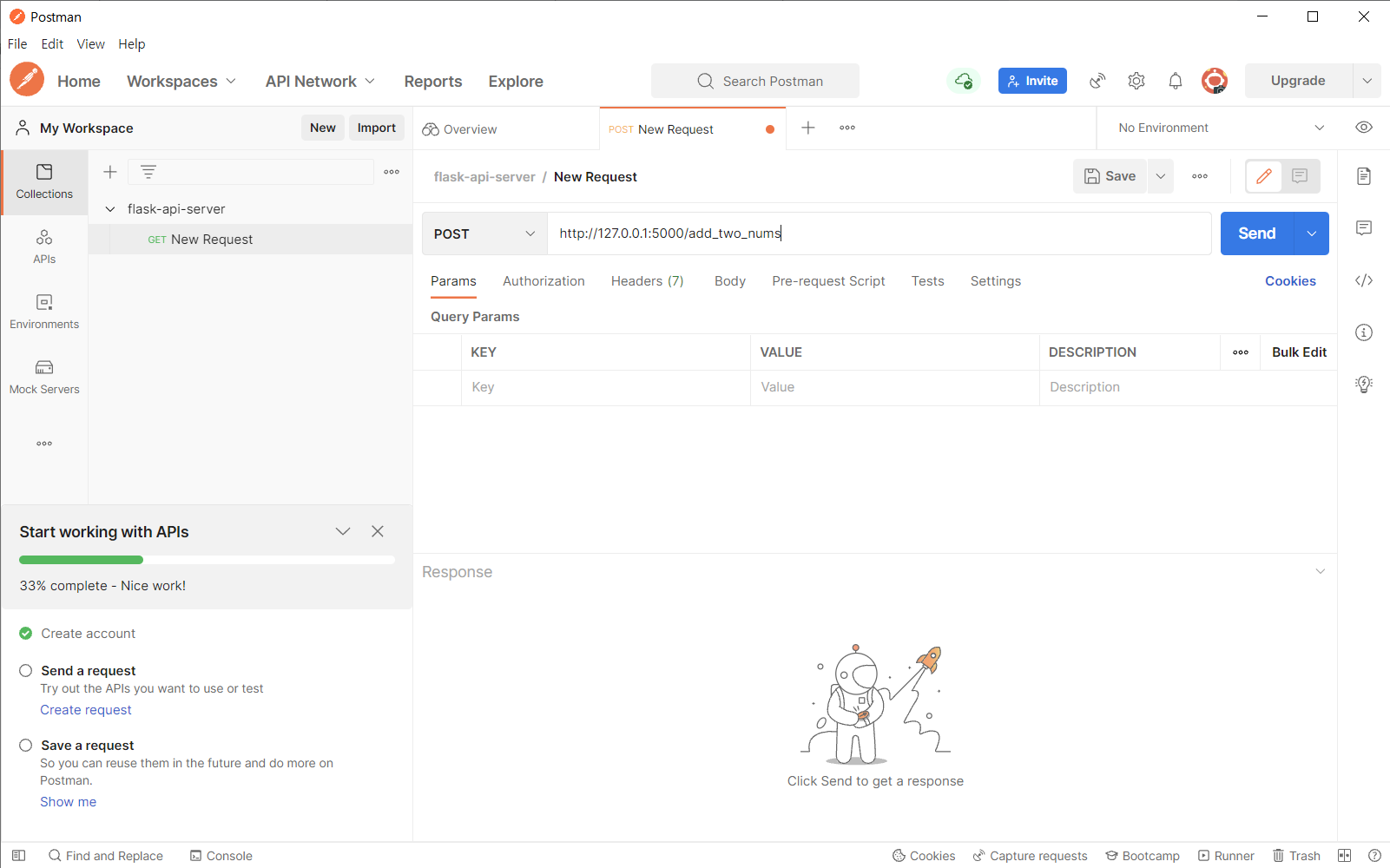The width and height of the screenshot is (1390, 868).
Task: Open the Collections sidebar panel
Action: [44, 182]
